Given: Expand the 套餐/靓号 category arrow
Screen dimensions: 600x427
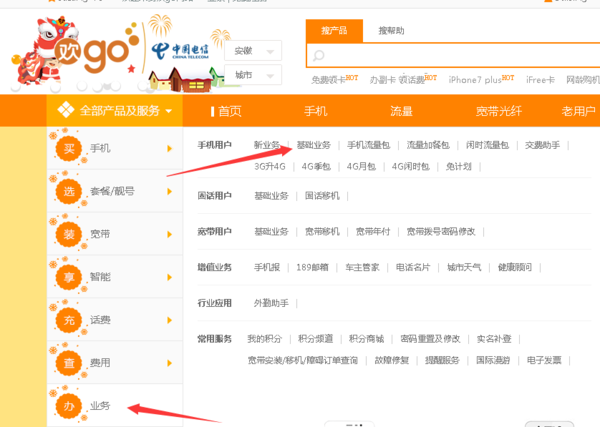Looking at the screenshot, I should tap(170, 191).
